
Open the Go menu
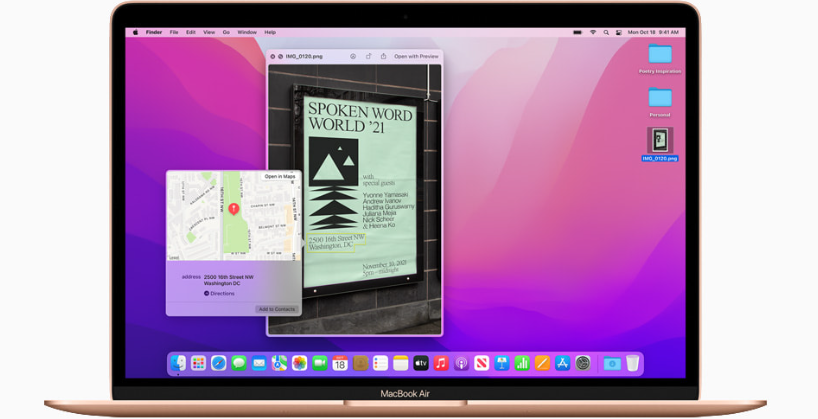(226, 32)
